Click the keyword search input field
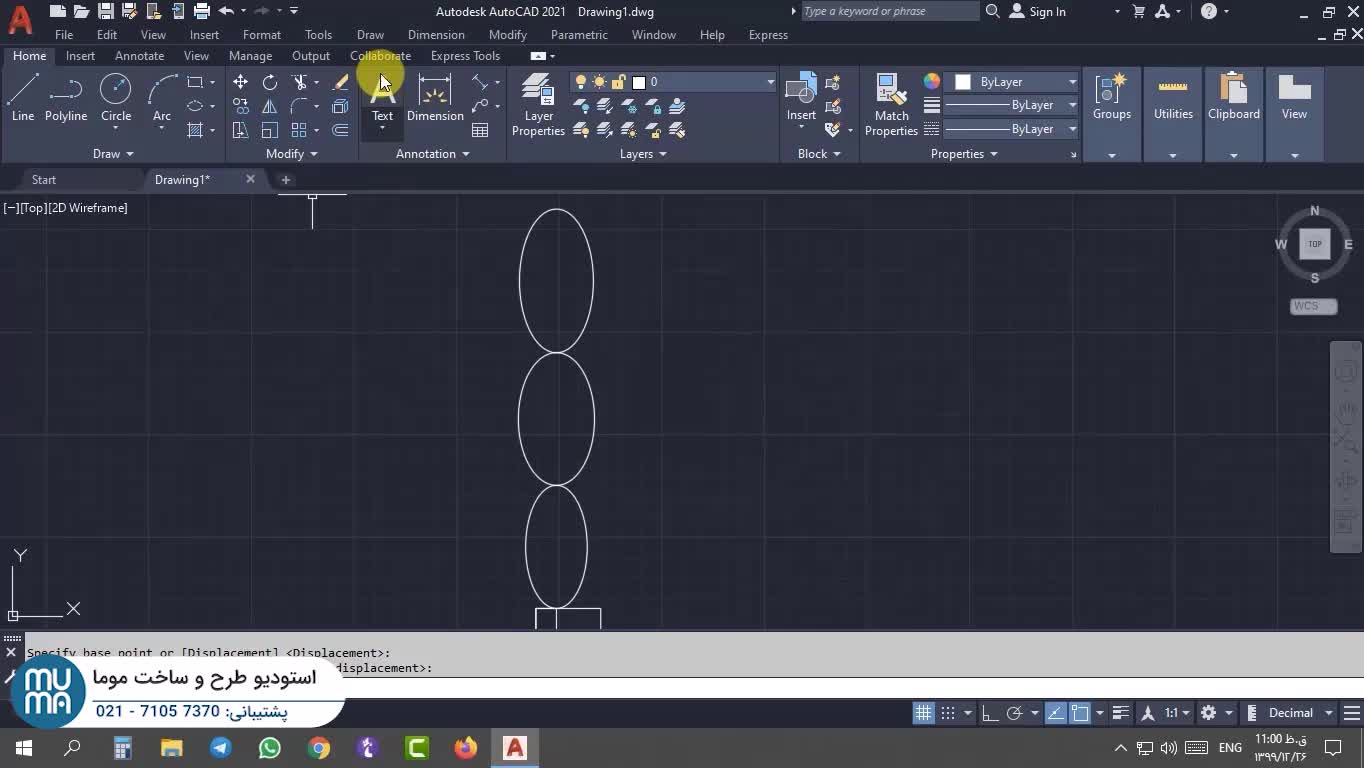The image size is (1364, 768). tap(888, 12)
